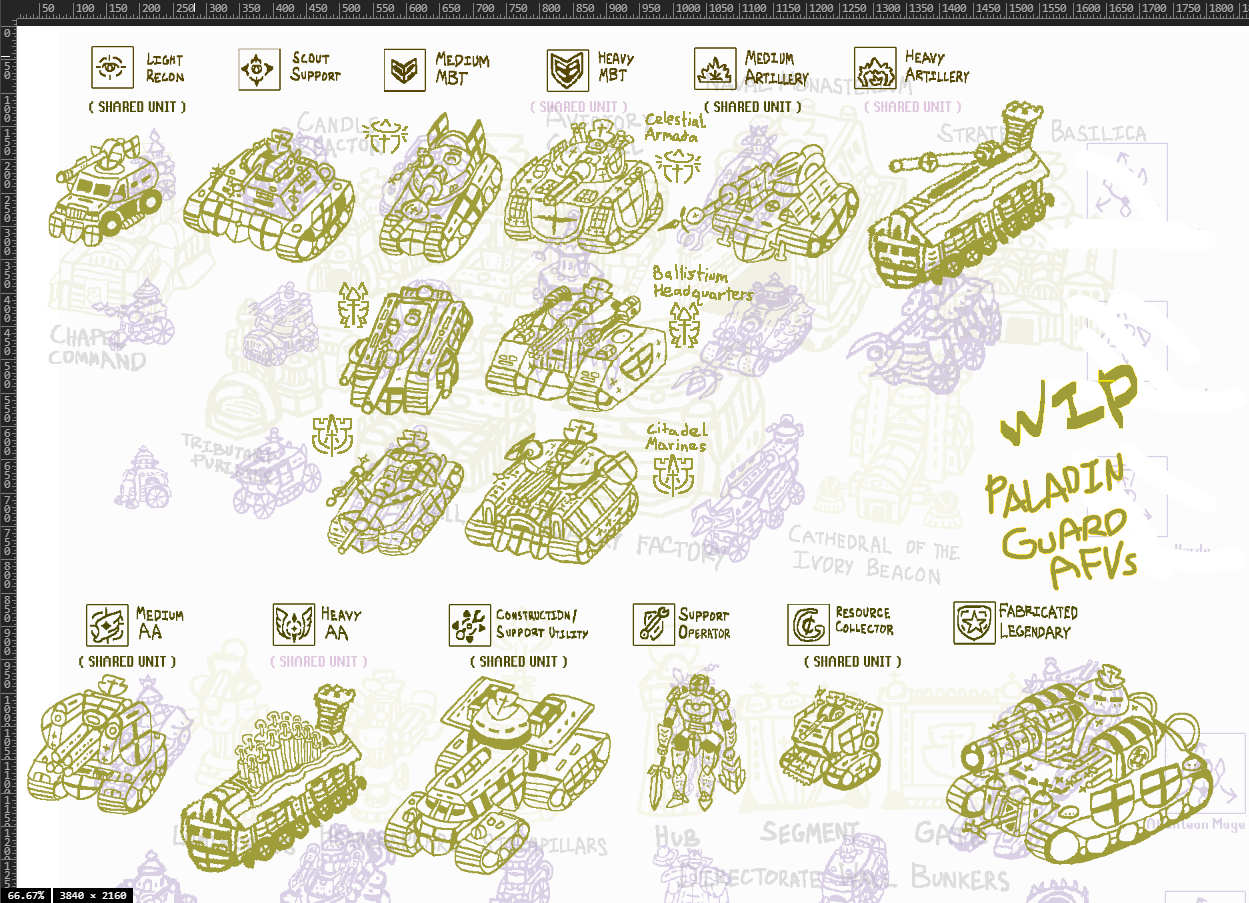The height and width of the screenshot is (903, 1249).
Task: Click the 'Heavy AA' label text
Action: 342,623
